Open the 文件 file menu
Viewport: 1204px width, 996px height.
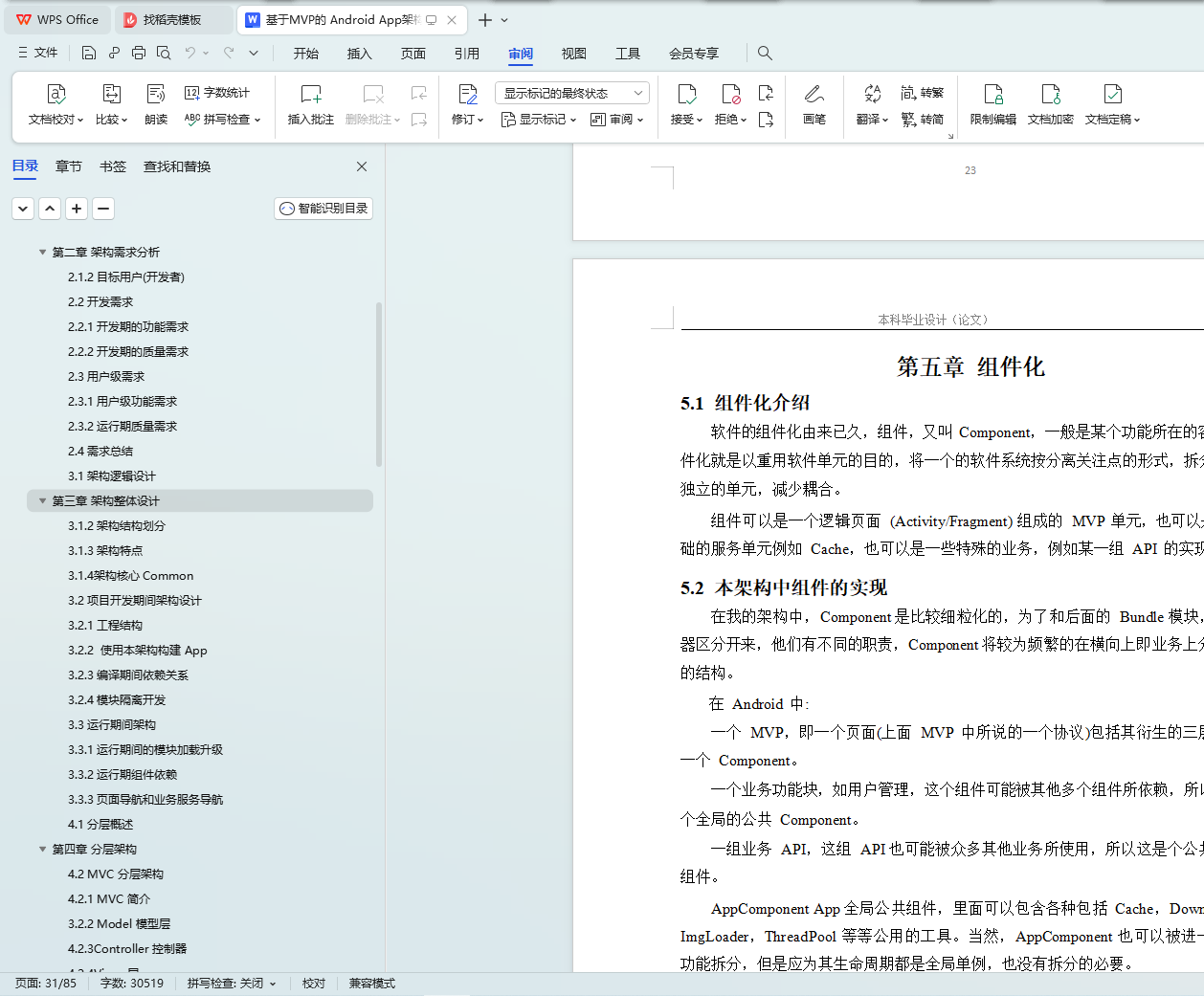(38, 53)
